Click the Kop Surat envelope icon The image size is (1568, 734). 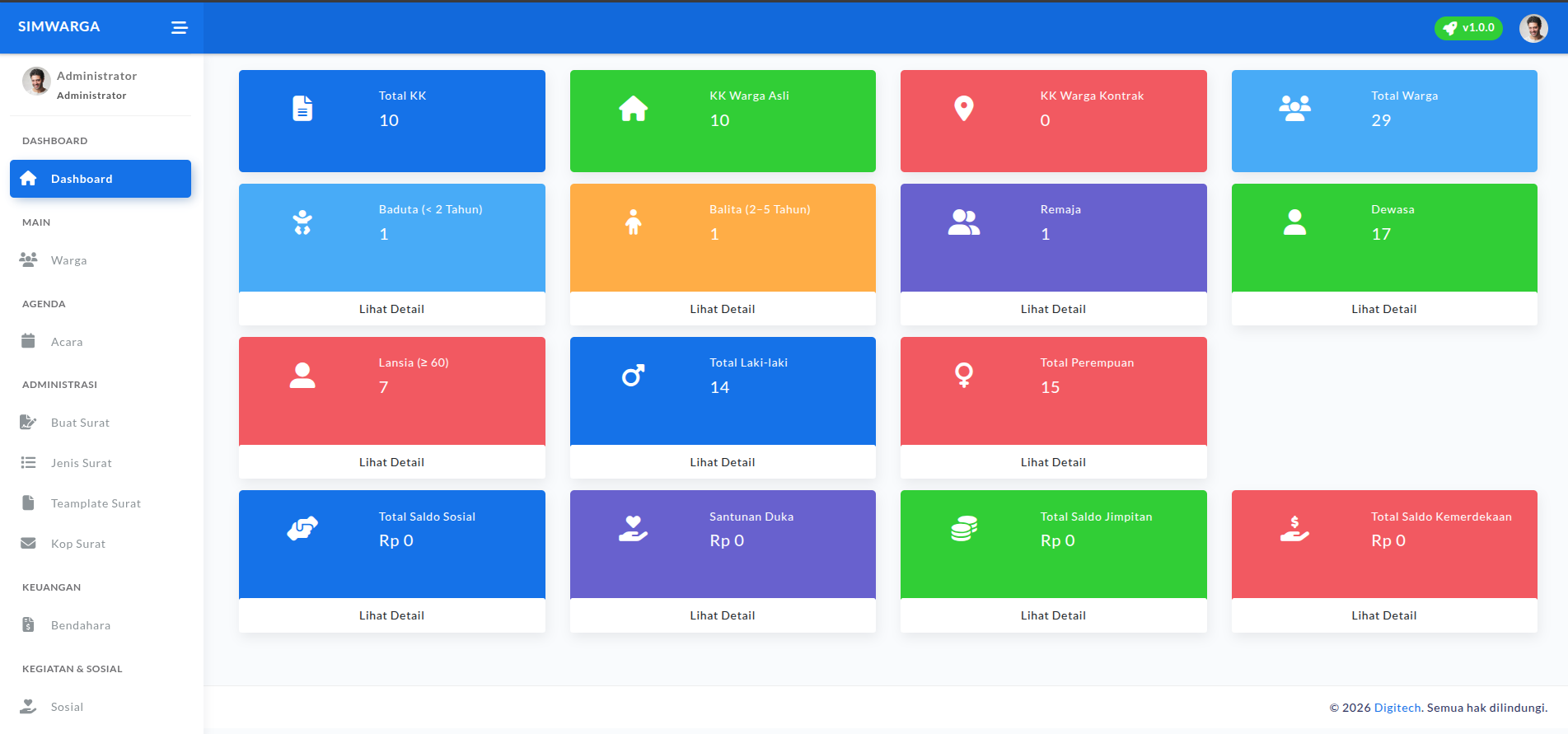(28, 543)
